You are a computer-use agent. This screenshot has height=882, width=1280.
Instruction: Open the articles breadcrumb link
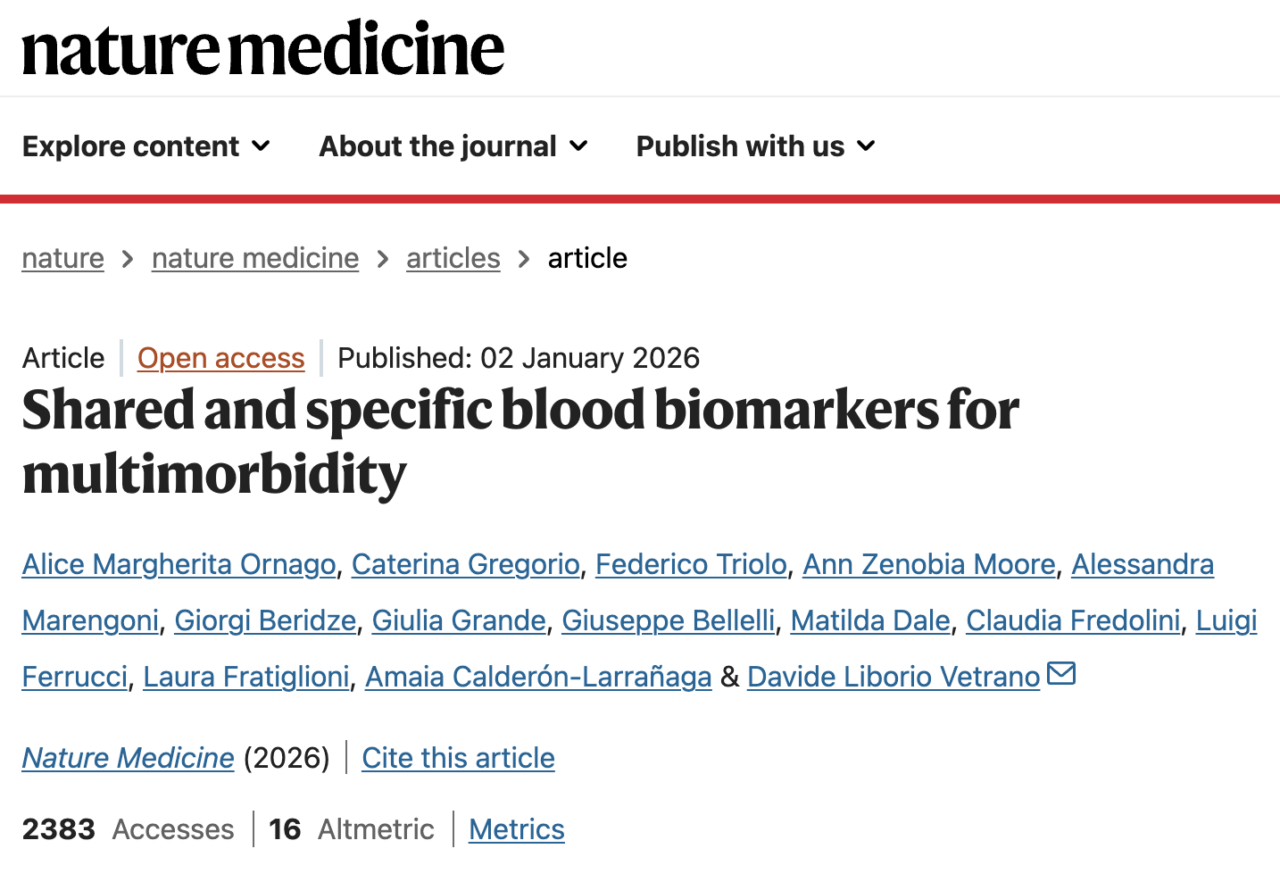point(453,258)
